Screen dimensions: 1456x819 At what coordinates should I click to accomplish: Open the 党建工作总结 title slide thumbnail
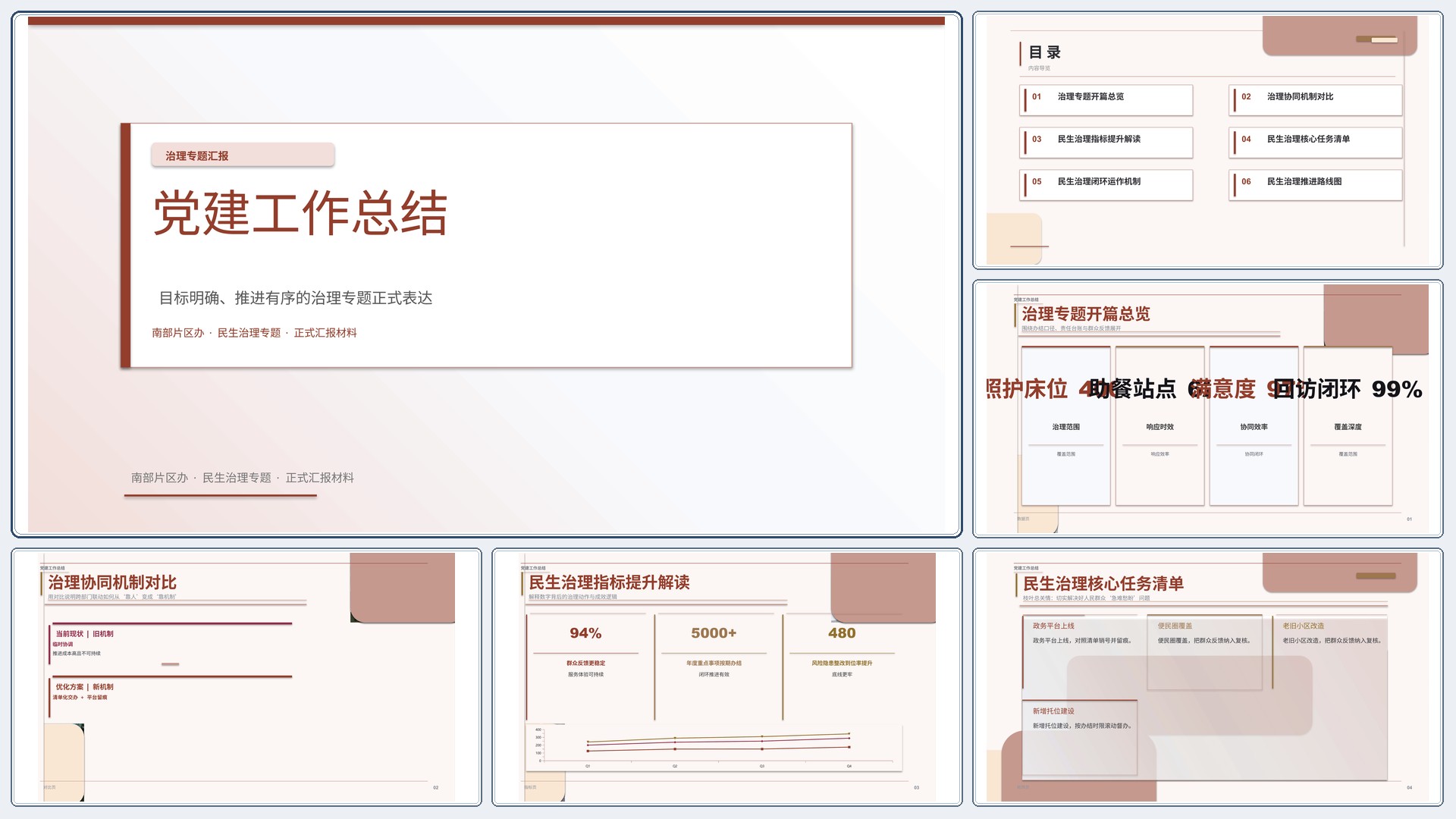(x=486, y=274)
